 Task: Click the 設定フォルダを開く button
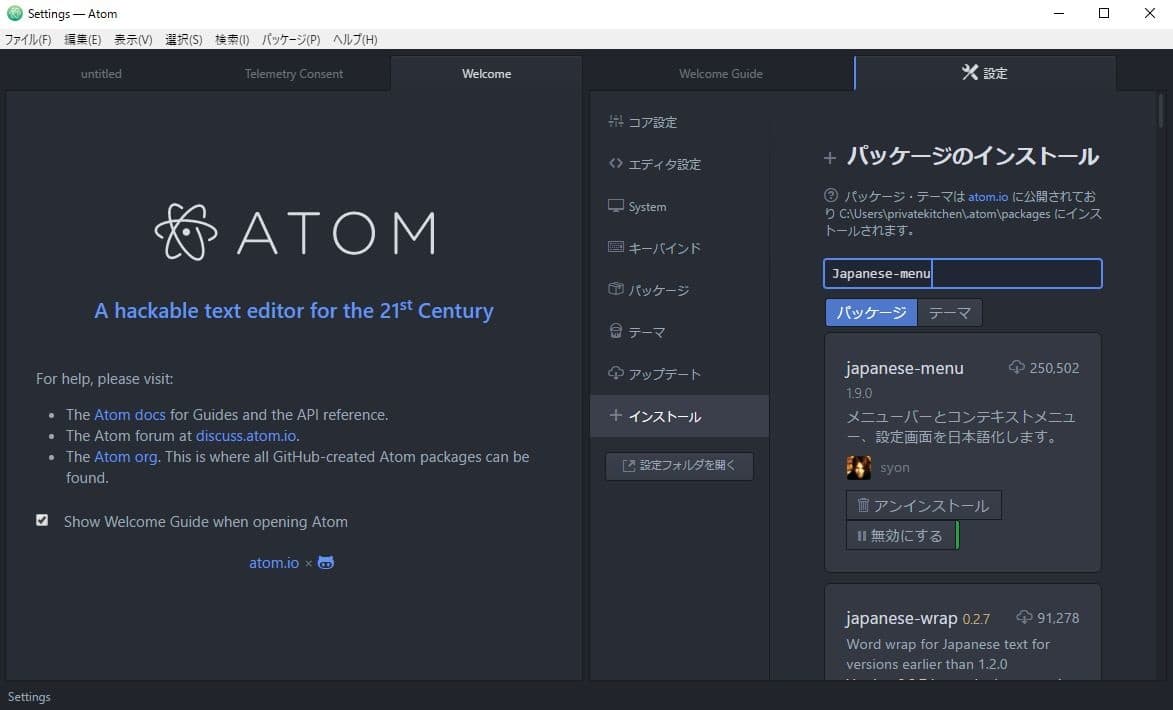click(x=679, y=465)
